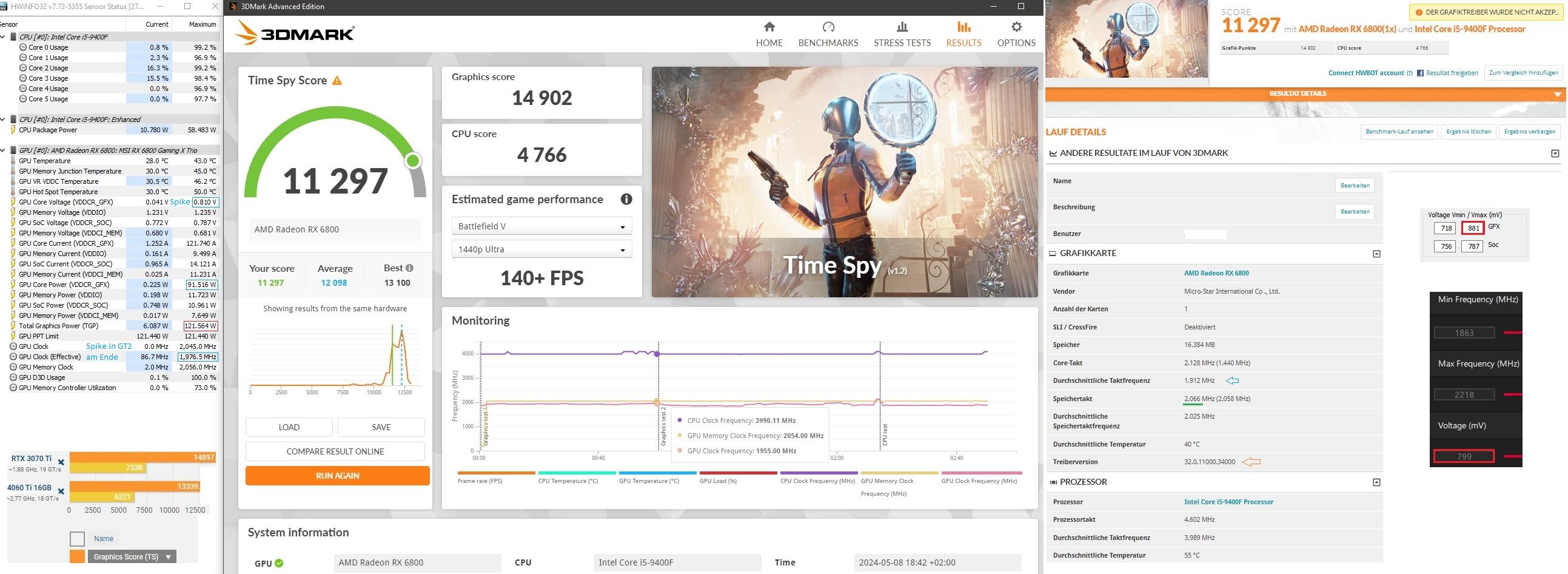Screen dimensions: 1568x574
Task: Collapse GPU [#0]: AMD Radeon RX 6800 node in HWiNFO
Action: [4, 150]
